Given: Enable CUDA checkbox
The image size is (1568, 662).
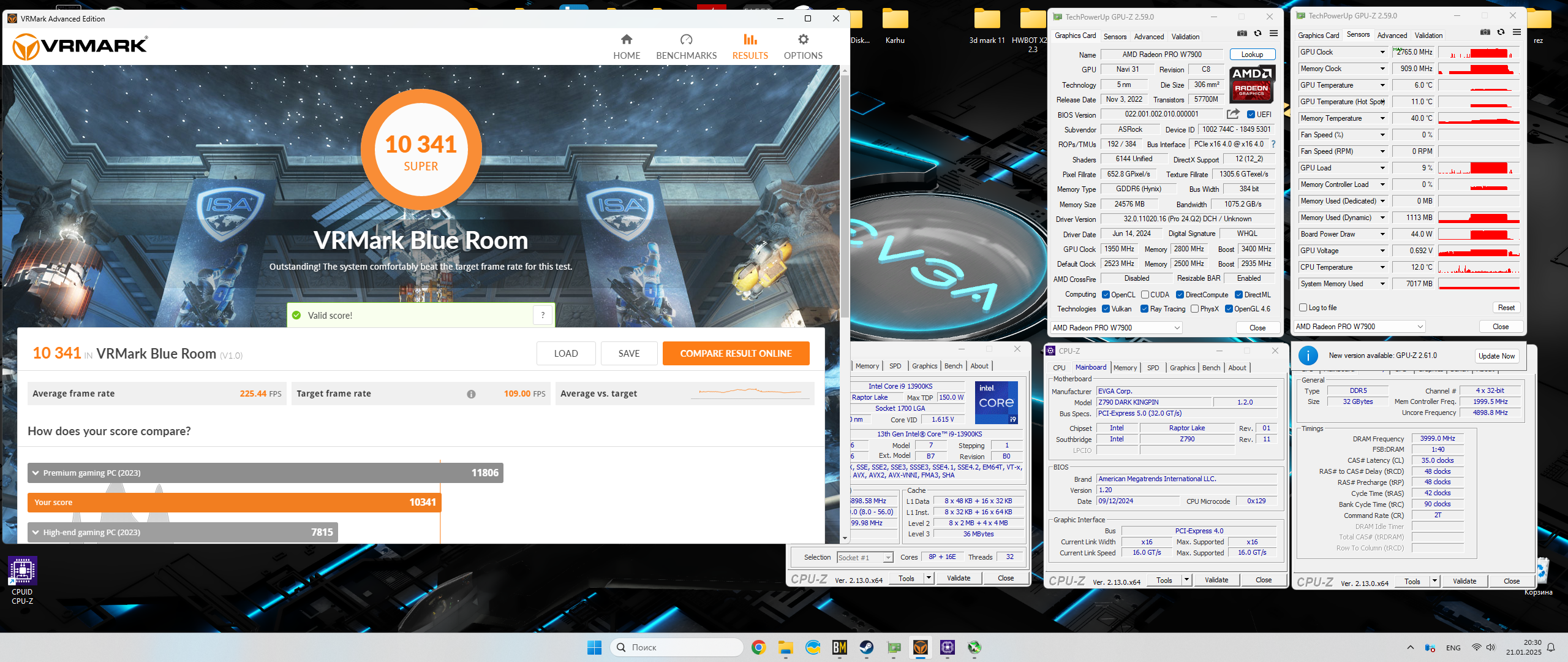Looking at the screenshot, I should (1145, 295).
